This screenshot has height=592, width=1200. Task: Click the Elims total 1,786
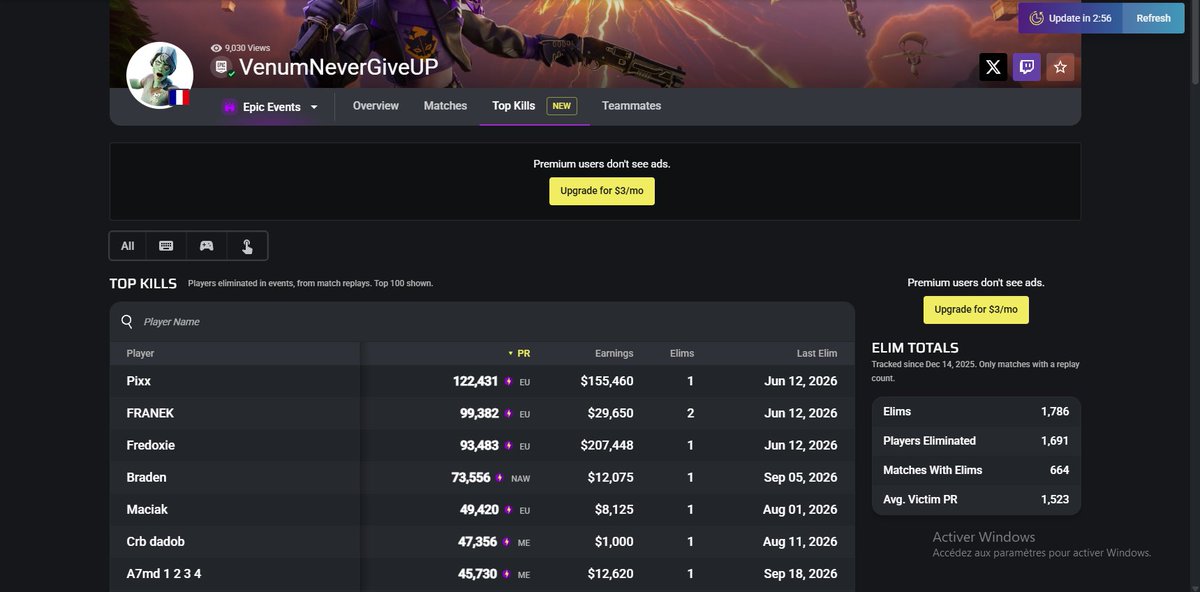[x=1055, y=411]
